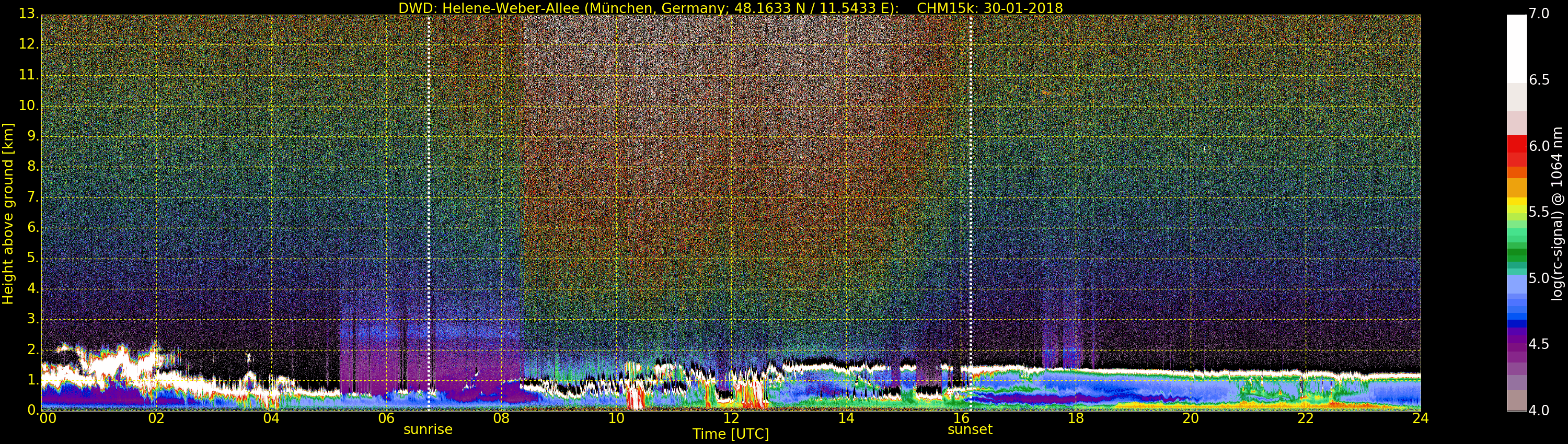Click the log(rc-signal) @ 1064 nm label
This screenshot has height=444, width=1568.
[1557, 213]
